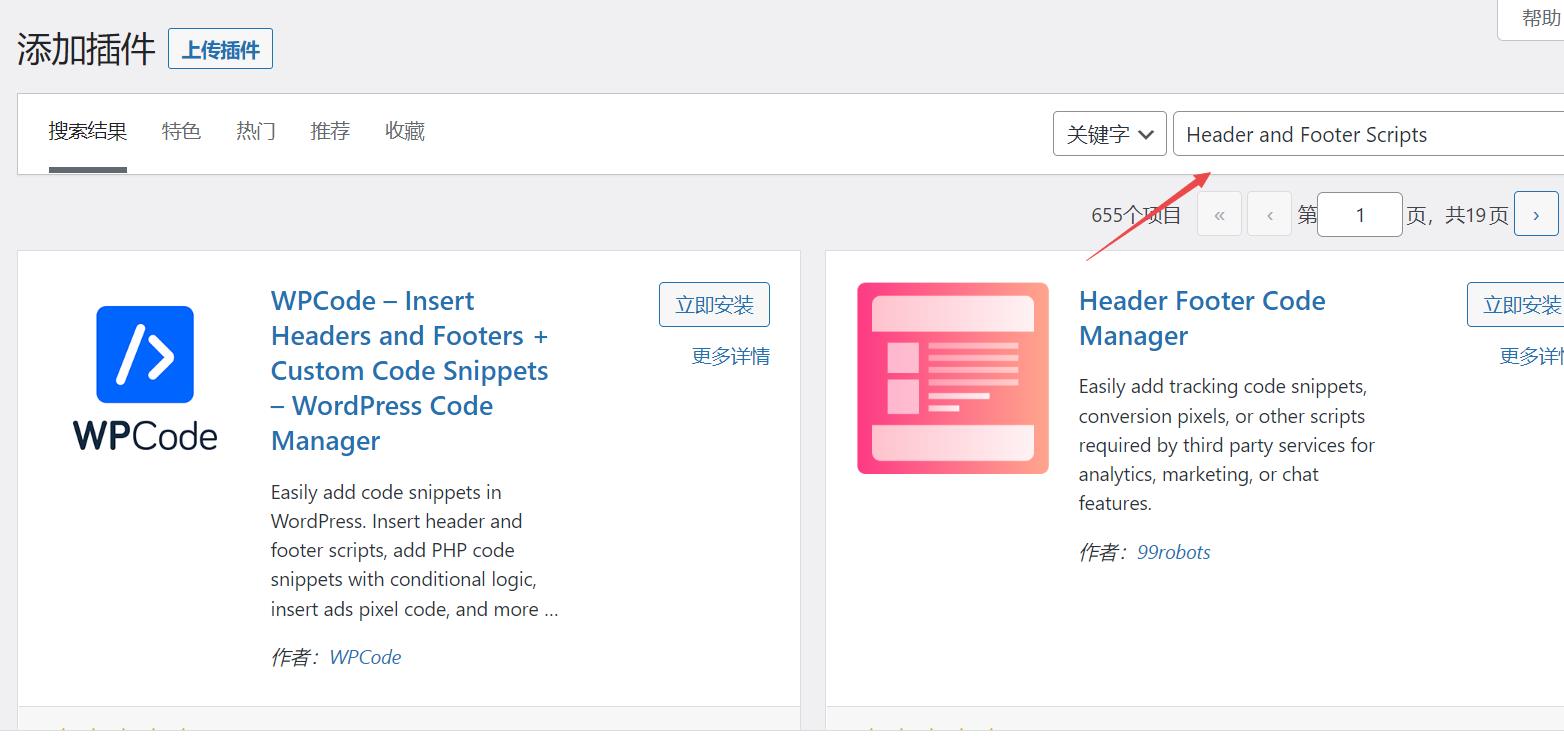Open the 关键字 search type dropdown
Viewport: 1564px width, 736px height.
tap(1109, 134)
